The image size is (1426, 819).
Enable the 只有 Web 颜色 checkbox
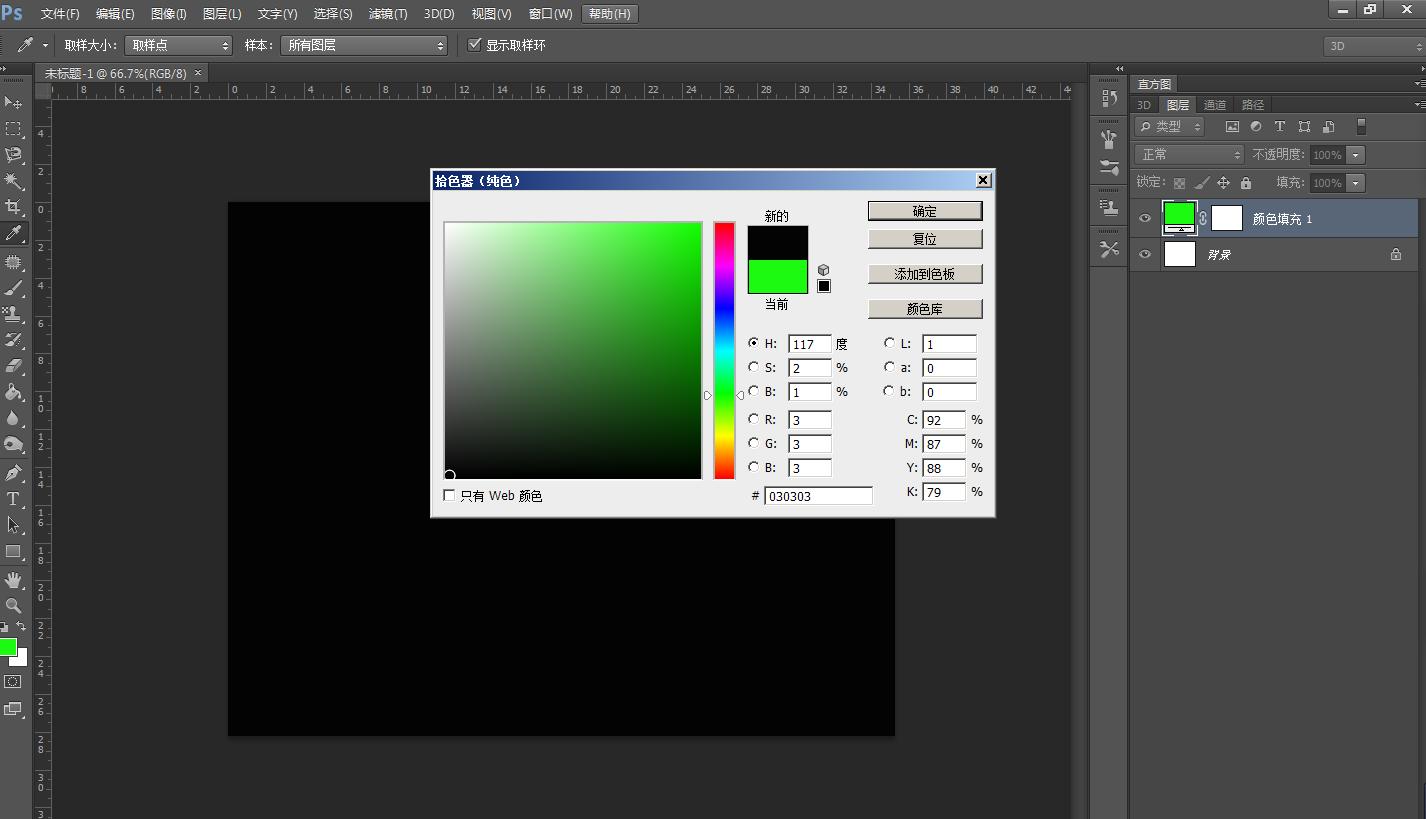coord(449,496)
